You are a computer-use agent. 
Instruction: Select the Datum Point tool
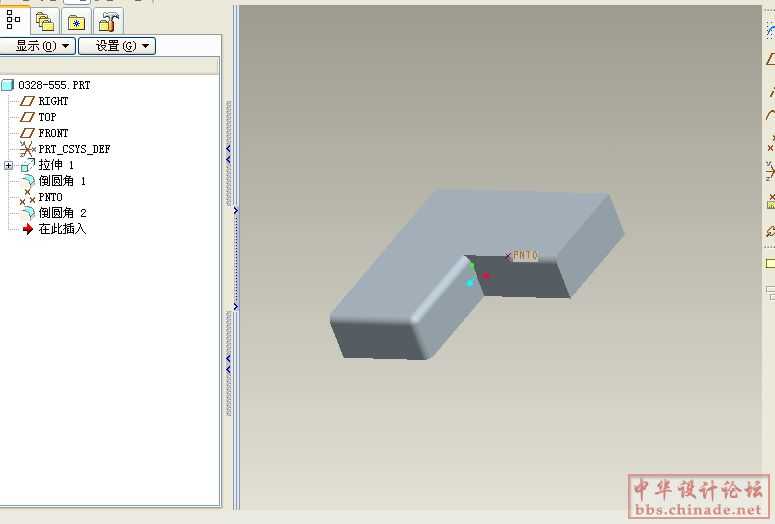coord(771,144)
